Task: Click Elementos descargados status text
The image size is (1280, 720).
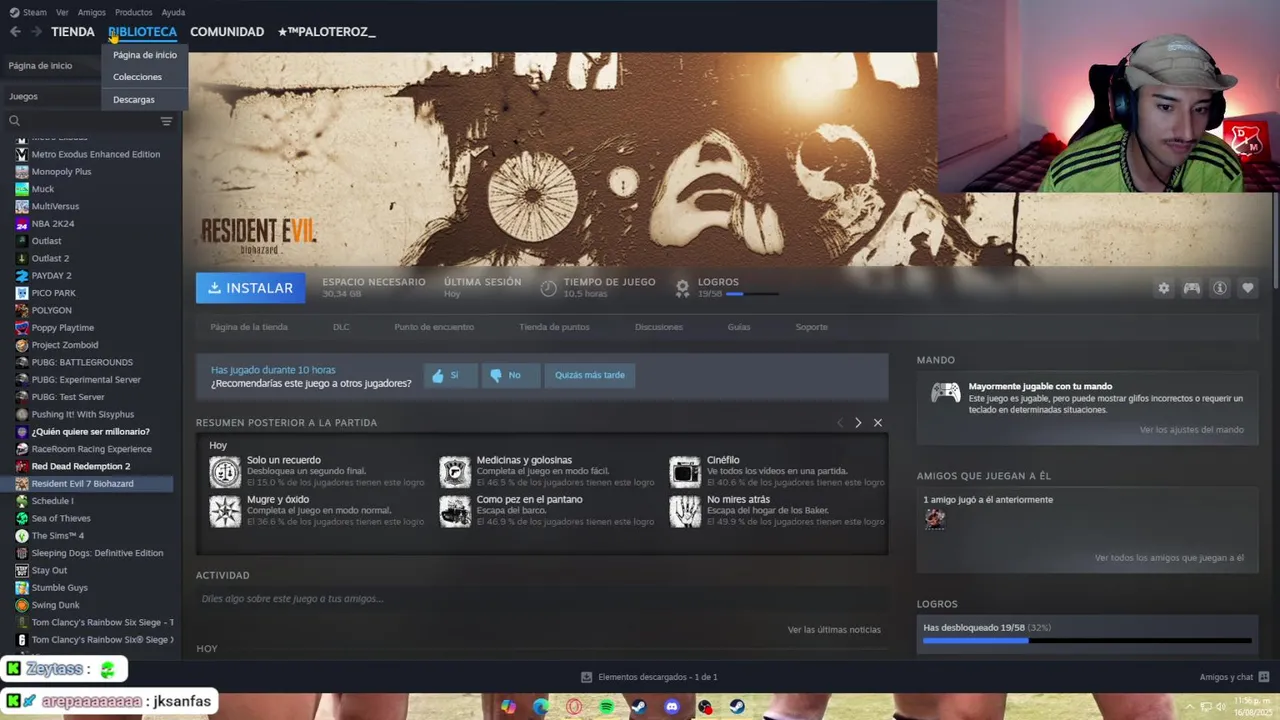Action: click(x=658, y=677)
